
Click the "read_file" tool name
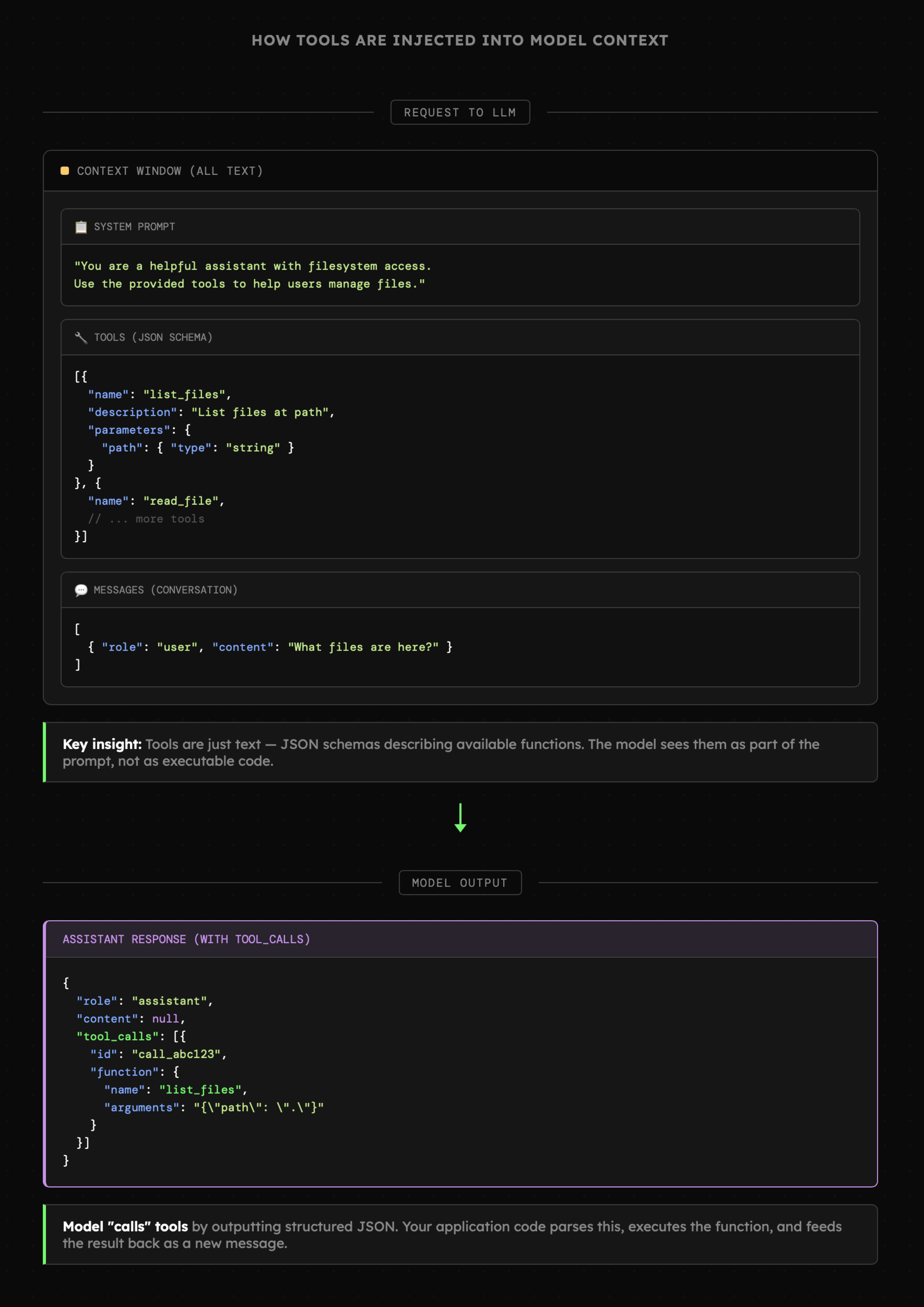coord(181,501)
